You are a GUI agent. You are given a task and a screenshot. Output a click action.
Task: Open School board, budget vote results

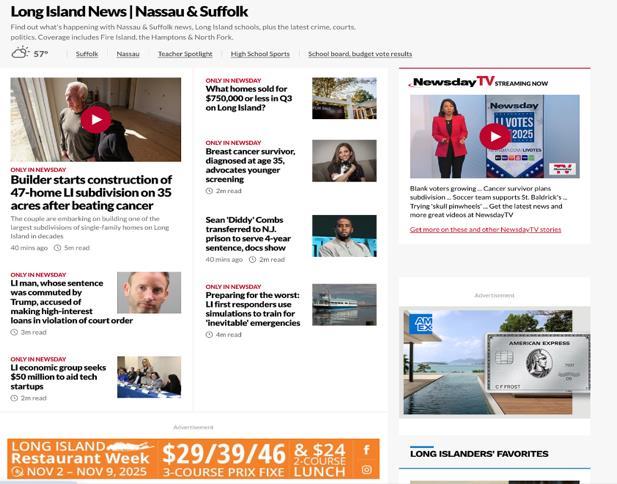coord(360,54)
